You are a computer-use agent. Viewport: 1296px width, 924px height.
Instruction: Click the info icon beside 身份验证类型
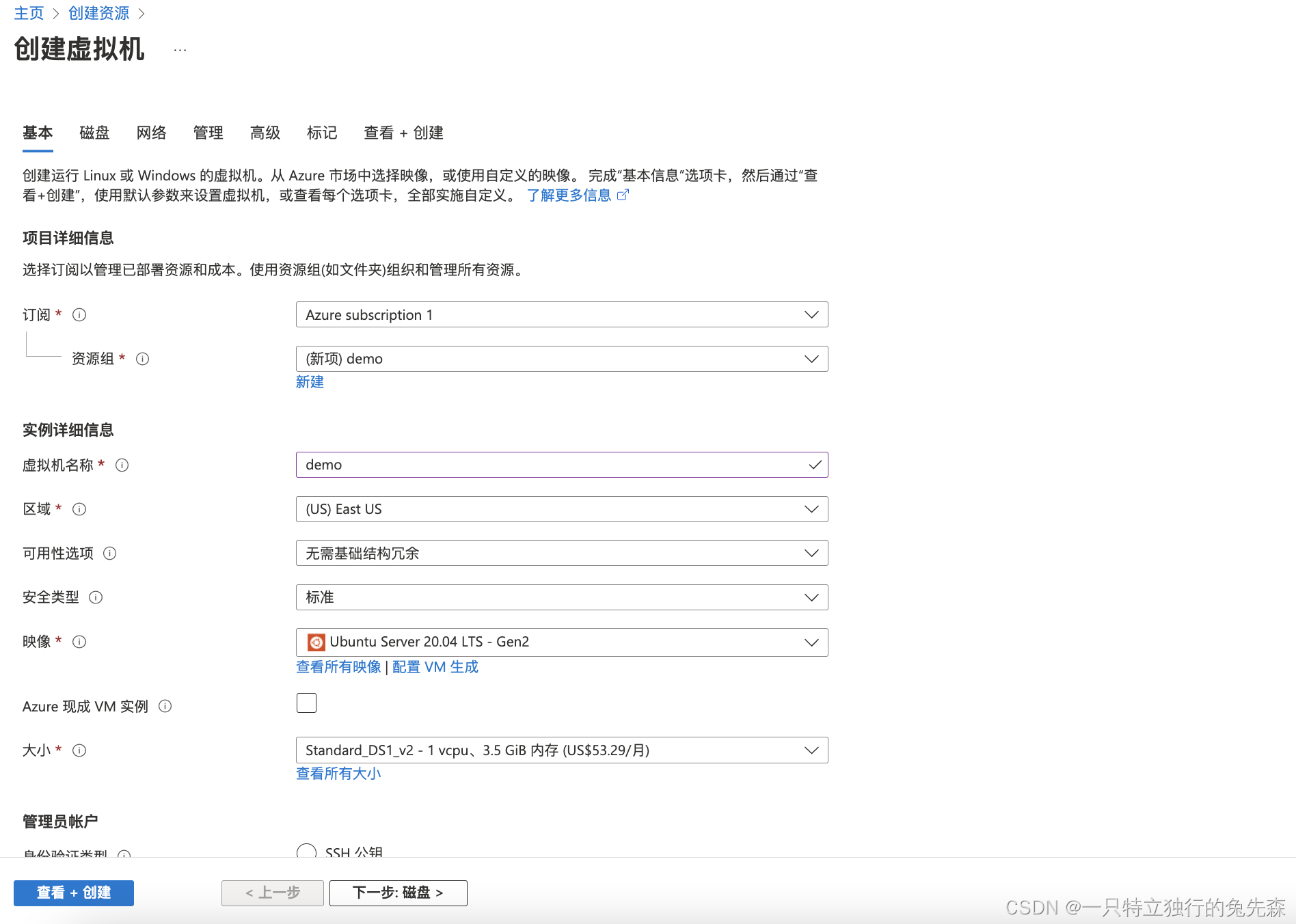(x=124, y=854)
